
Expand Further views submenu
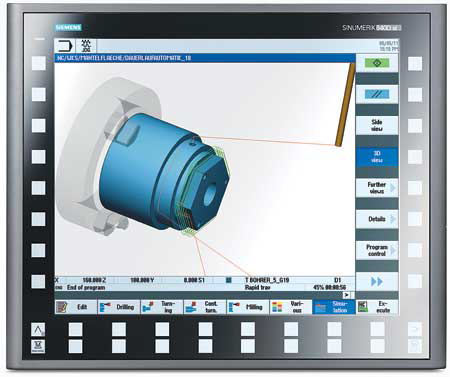coord(377,188)
